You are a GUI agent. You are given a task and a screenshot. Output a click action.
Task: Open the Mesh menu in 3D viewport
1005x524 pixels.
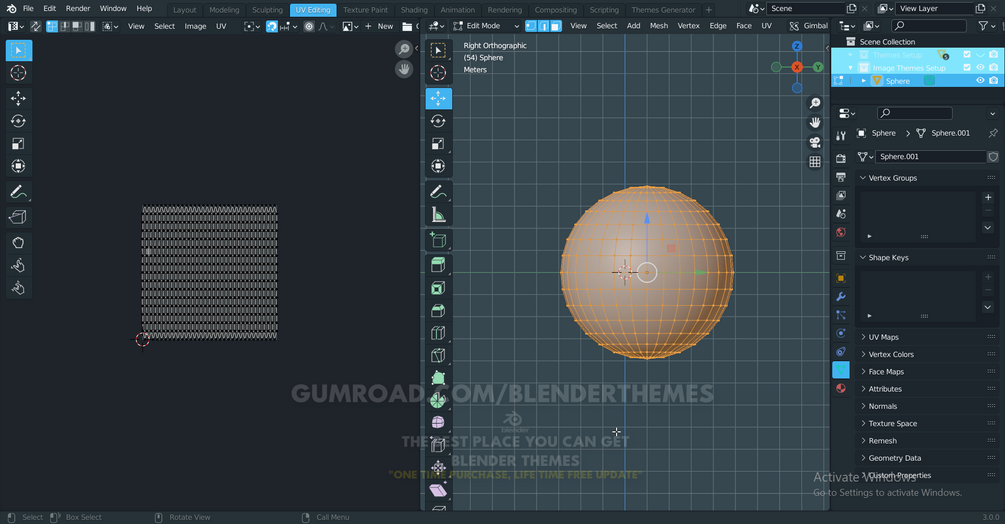click(x=658, y=26)
